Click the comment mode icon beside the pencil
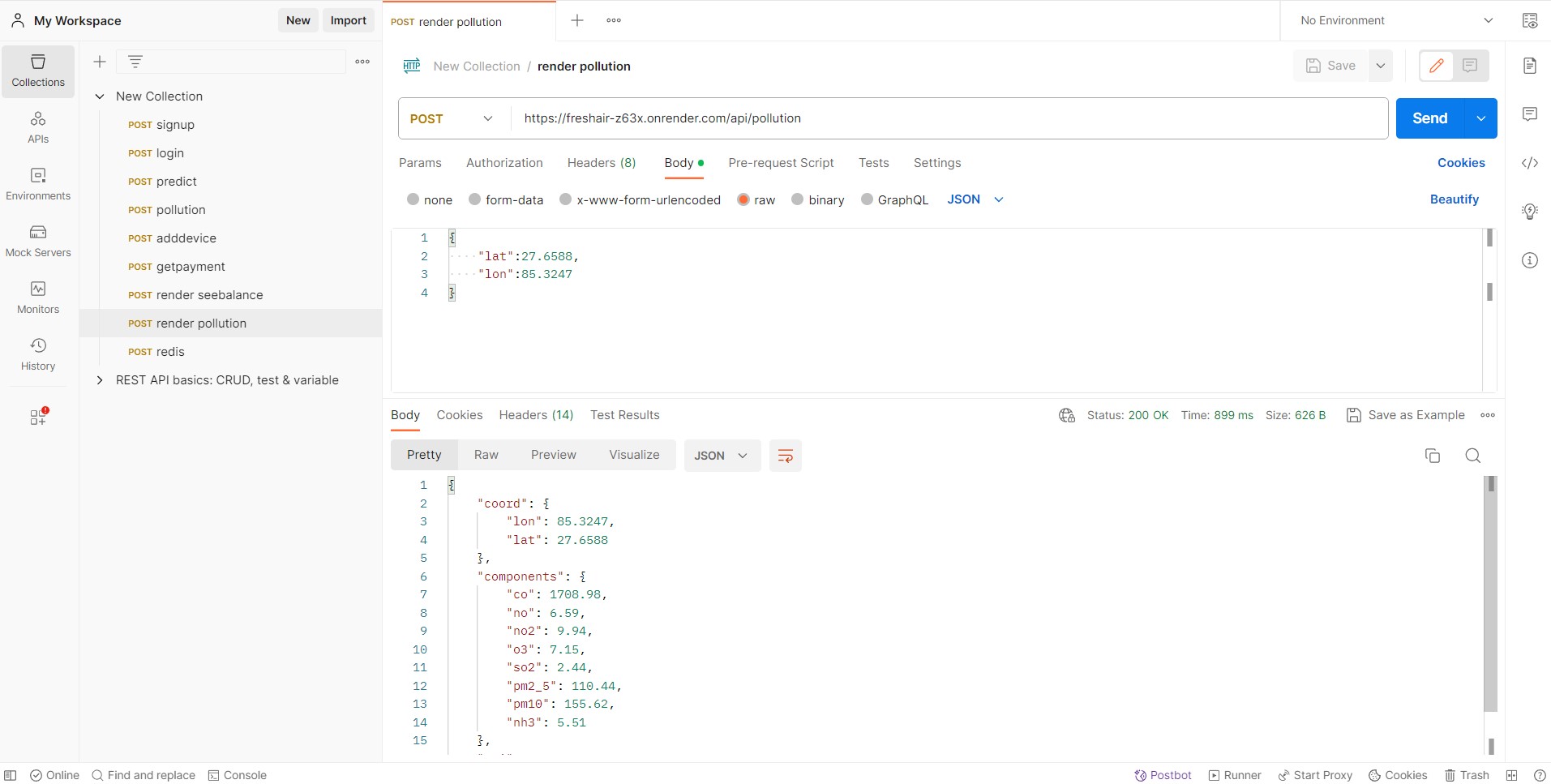This screenshot has width=1551, height=784. click(1470, 66)
